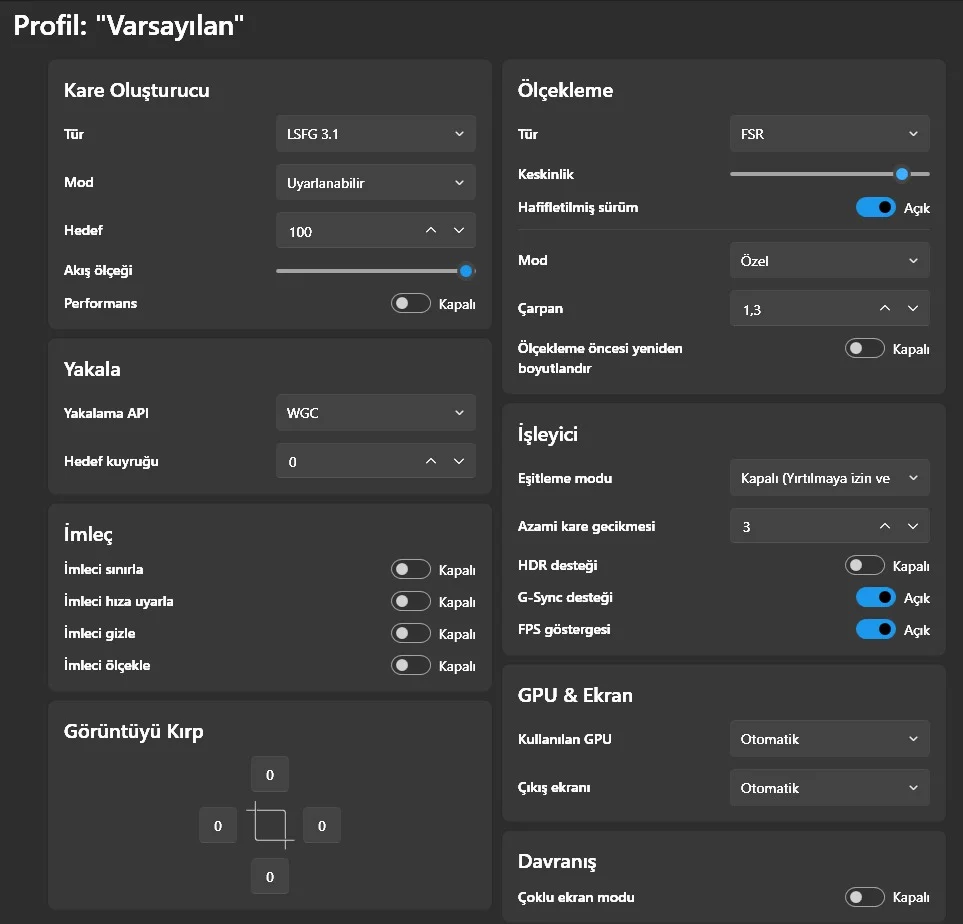Open the Kare Oluşturucu Tür dropdown (LSFG 3.1)
Screen dimensions: 963x924
pos(375,134)
